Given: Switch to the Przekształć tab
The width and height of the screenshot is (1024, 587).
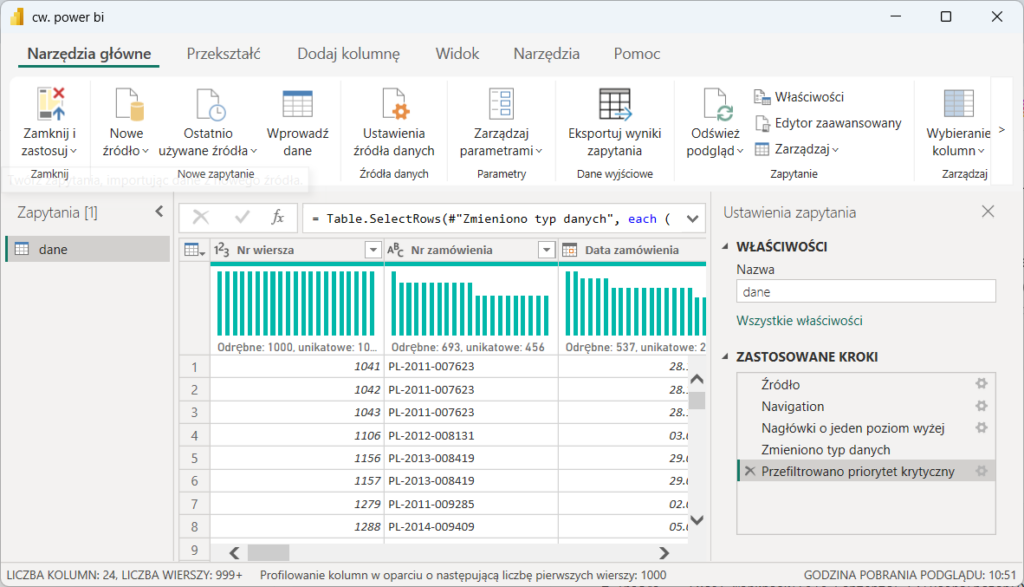Looking at the screenshot, I should (x=223, y=54).
